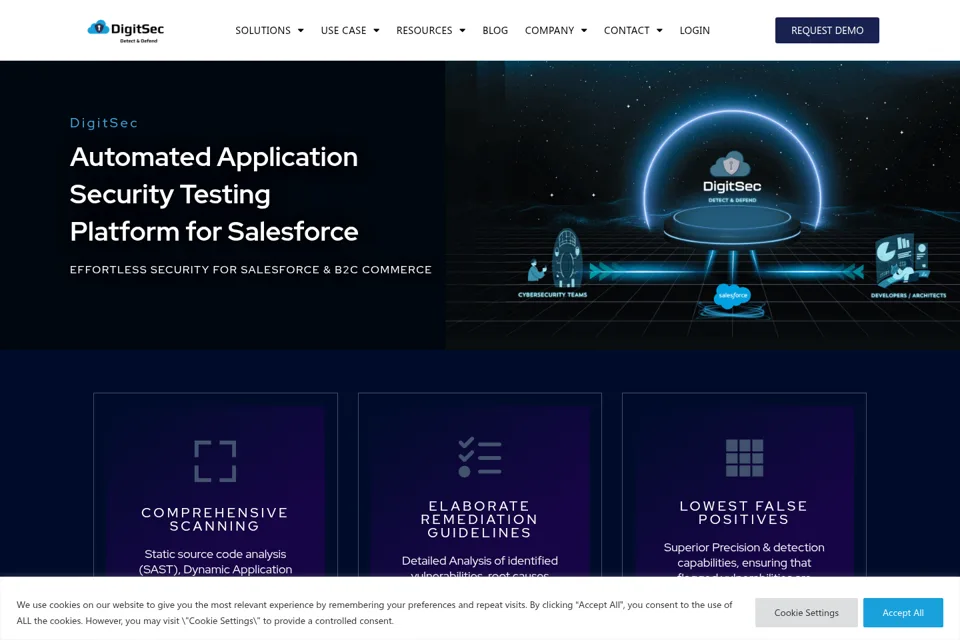The height and width of the screenshot is (640, 960).
Task: Click the Static source code analysis description
Action: [216, 562]
